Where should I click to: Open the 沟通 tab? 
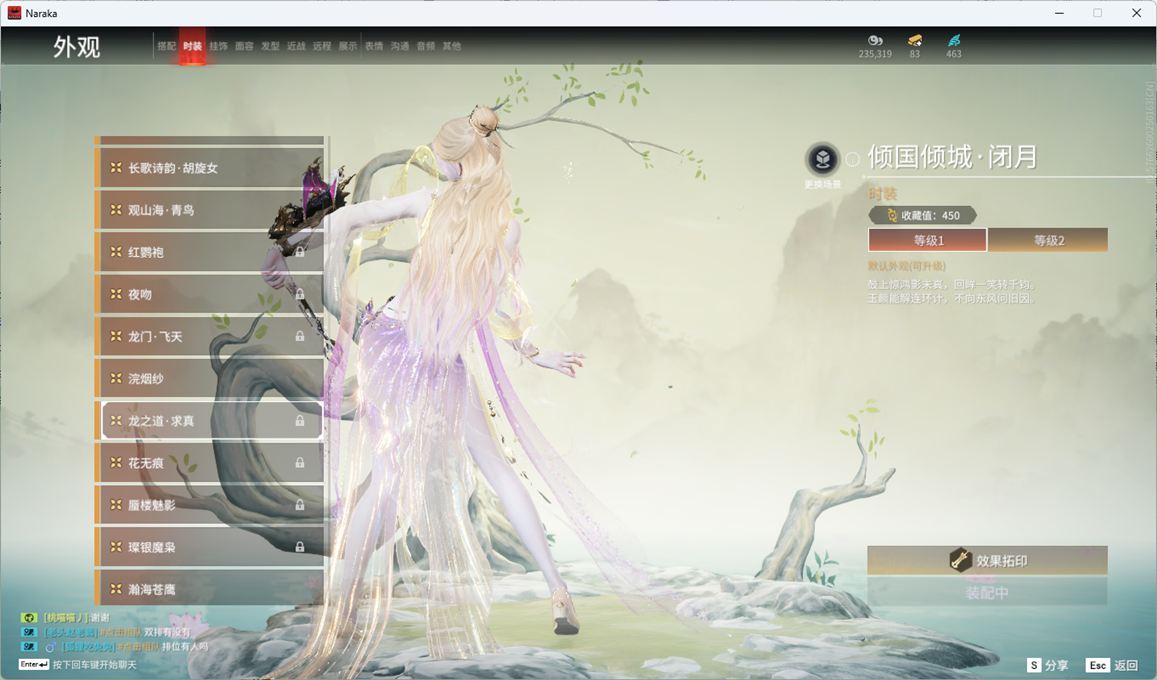[x=400, y=46]
